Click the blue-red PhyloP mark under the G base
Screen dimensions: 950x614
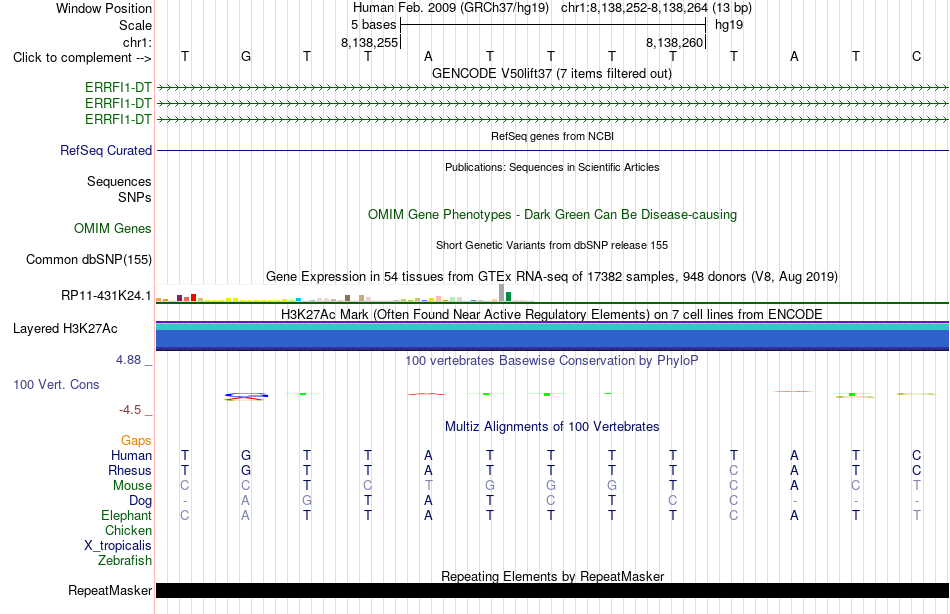(x=246, y=396)
